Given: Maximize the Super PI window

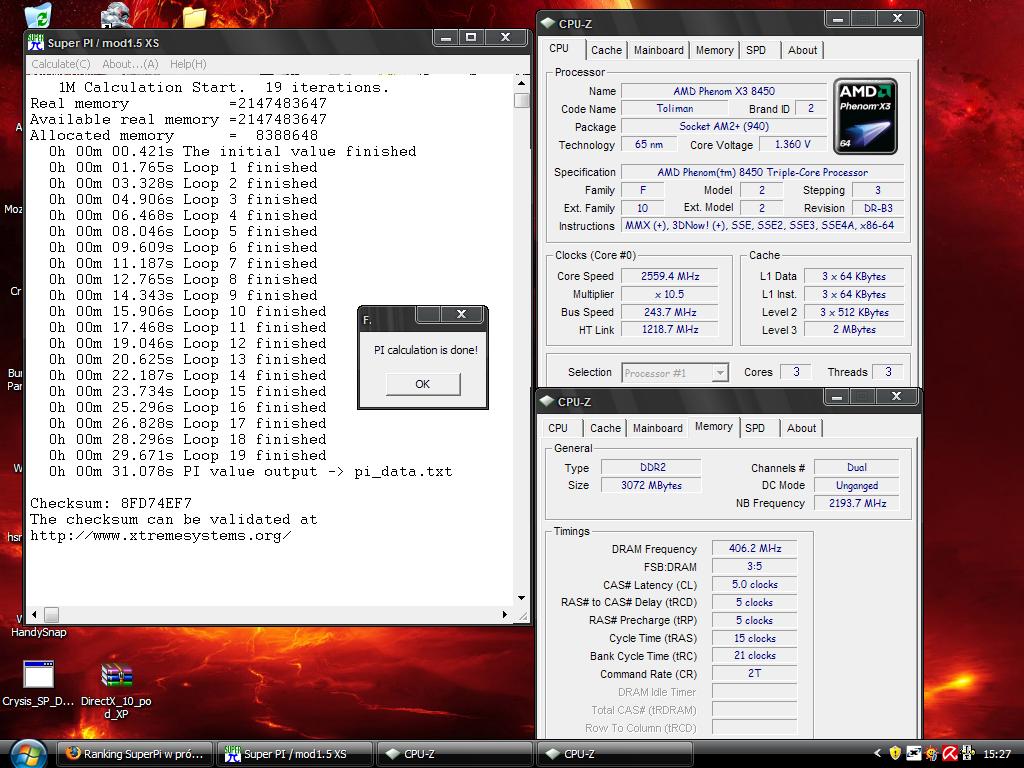Looking at the screenshot, I should (472, 37).
